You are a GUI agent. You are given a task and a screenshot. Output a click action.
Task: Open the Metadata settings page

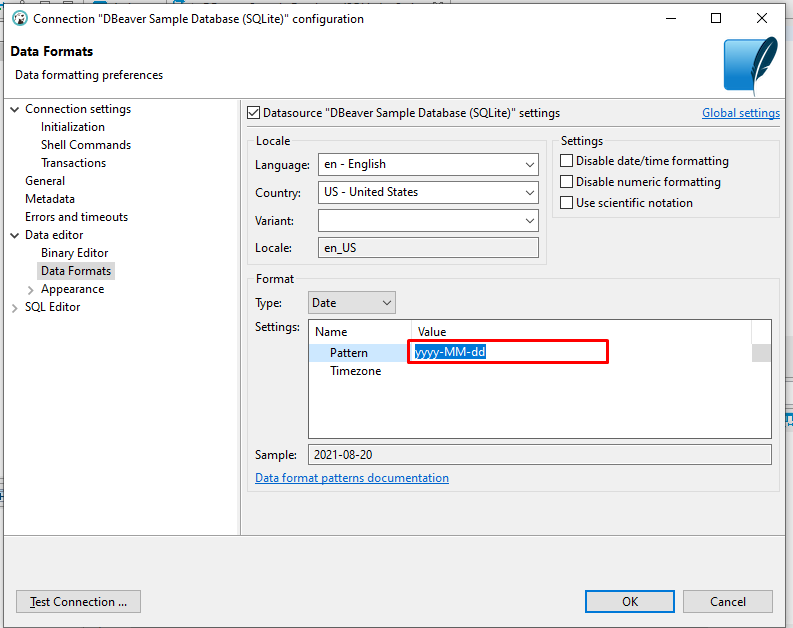click(x=50, y=199)
